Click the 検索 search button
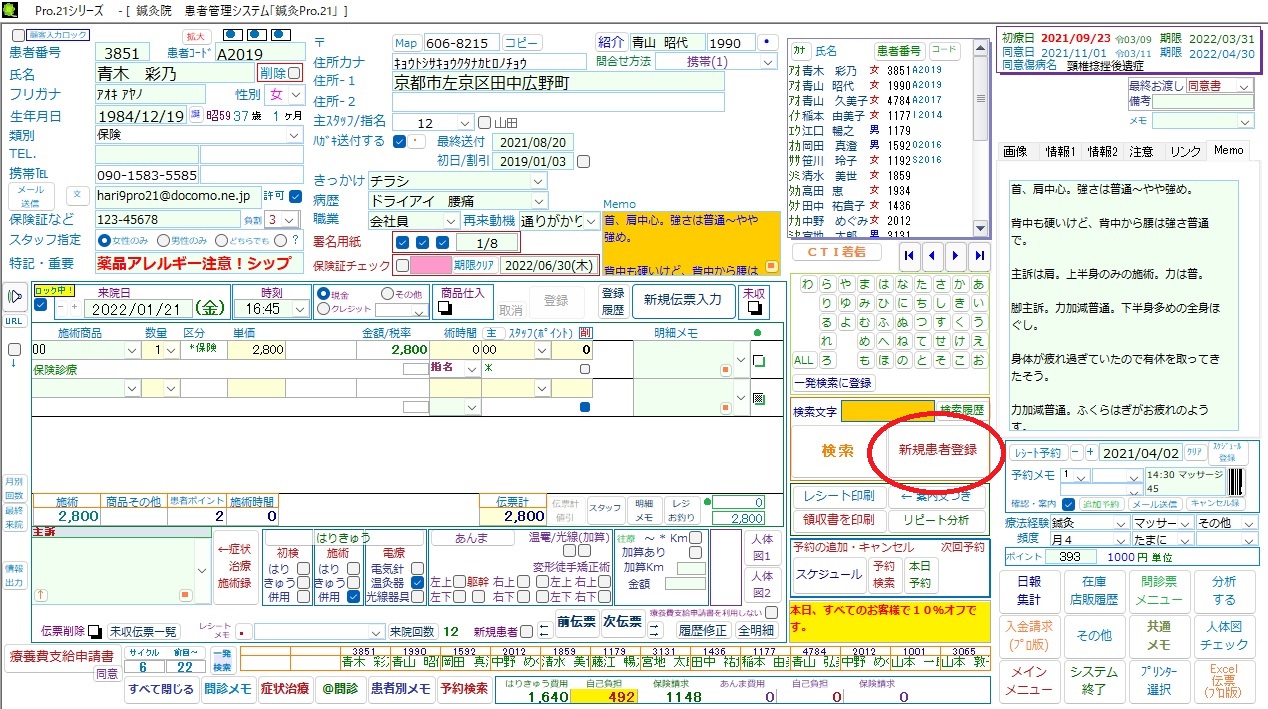The image size is (1268, 709). (x=838, y=450)
